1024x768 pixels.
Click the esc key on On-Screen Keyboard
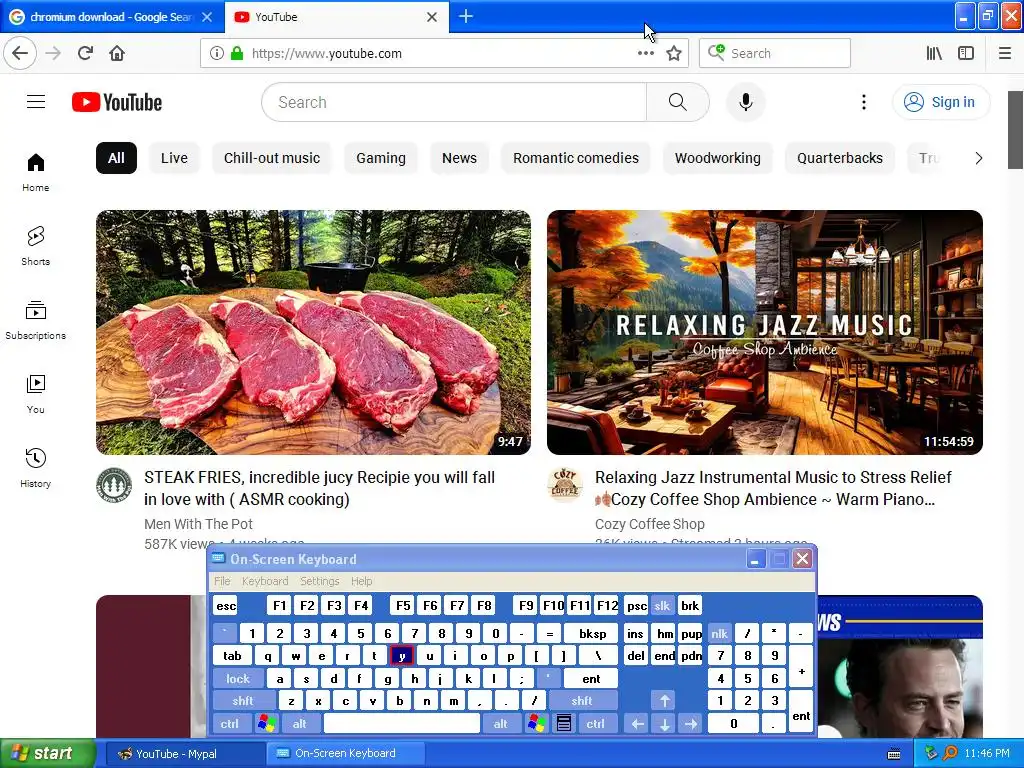tap(226, 605)
